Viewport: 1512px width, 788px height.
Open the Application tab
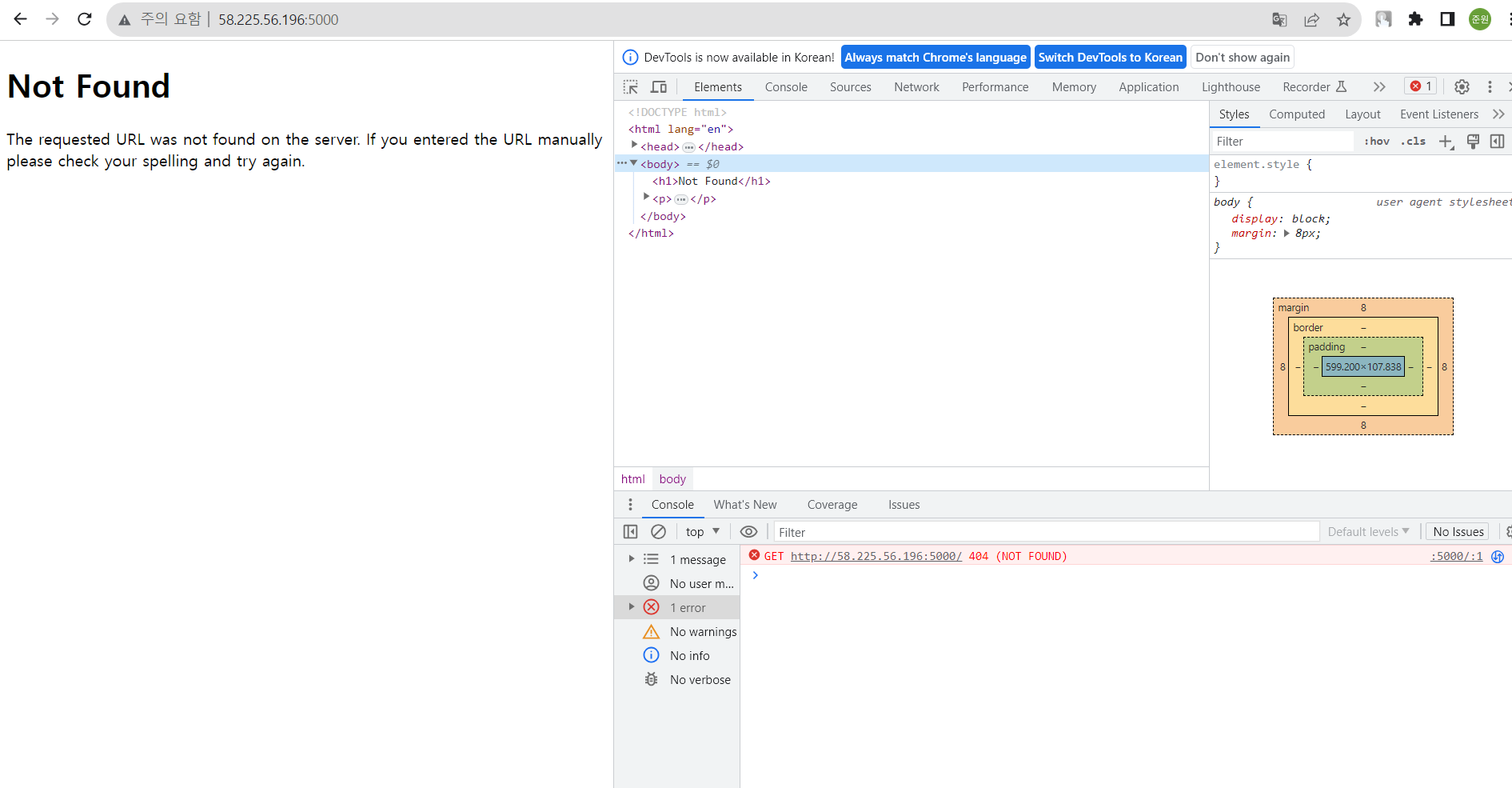click(x=1148, y=87)
